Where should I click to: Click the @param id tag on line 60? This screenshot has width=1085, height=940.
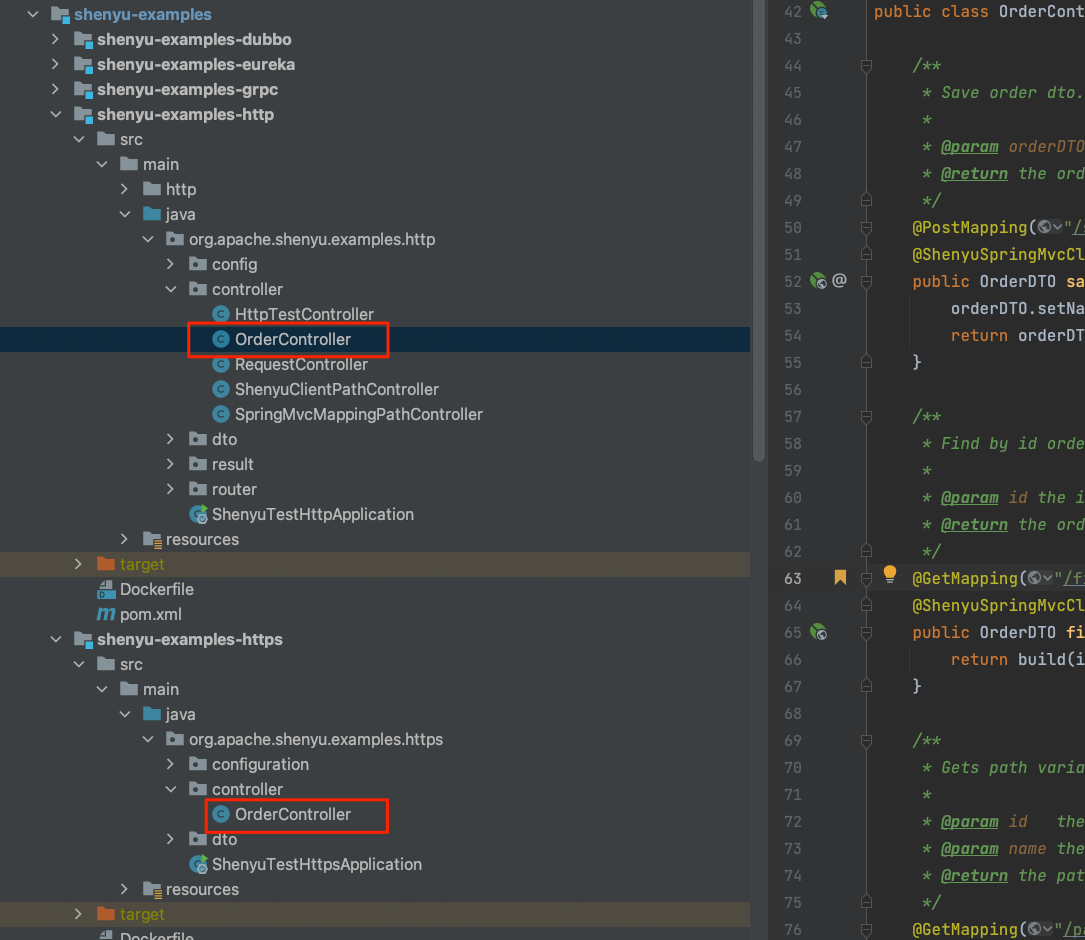coord(969,498)
